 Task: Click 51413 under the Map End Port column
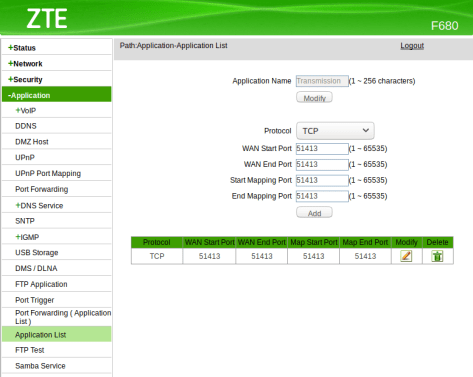click(x=365, y=256)
